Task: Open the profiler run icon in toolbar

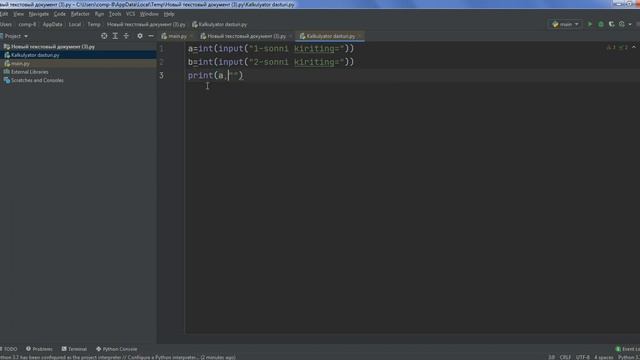Action: point(622,24)
